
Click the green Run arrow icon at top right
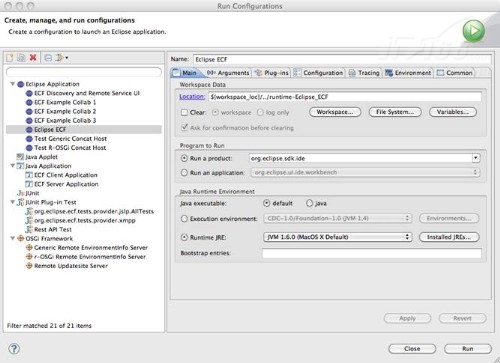coord(473,31)
